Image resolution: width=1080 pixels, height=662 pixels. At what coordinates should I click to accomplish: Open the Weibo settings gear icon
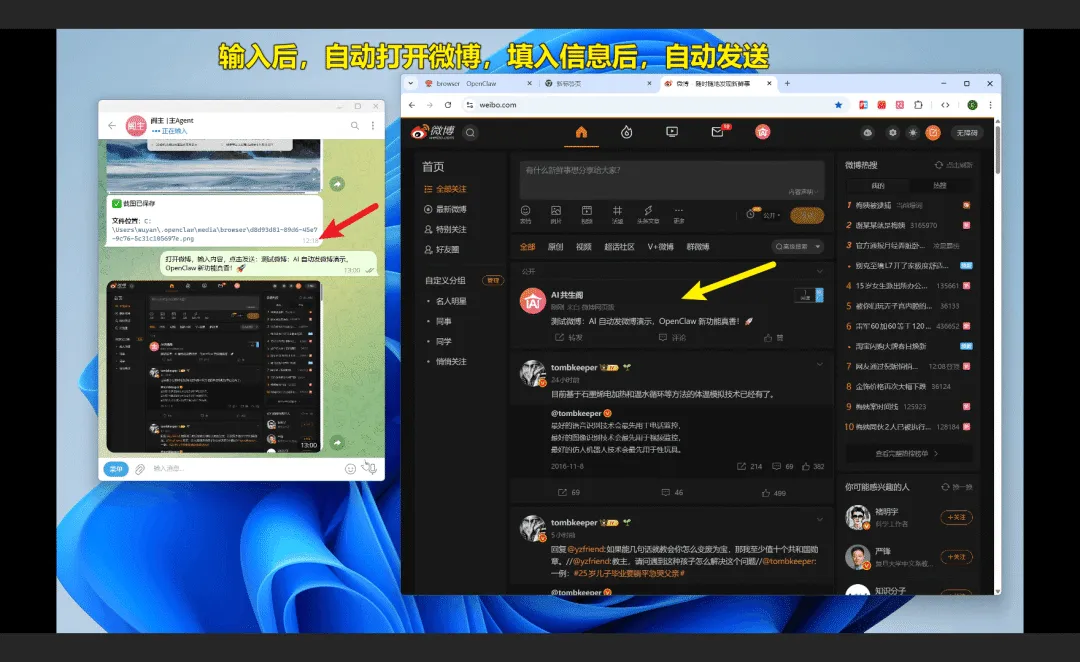pos(893,132)
